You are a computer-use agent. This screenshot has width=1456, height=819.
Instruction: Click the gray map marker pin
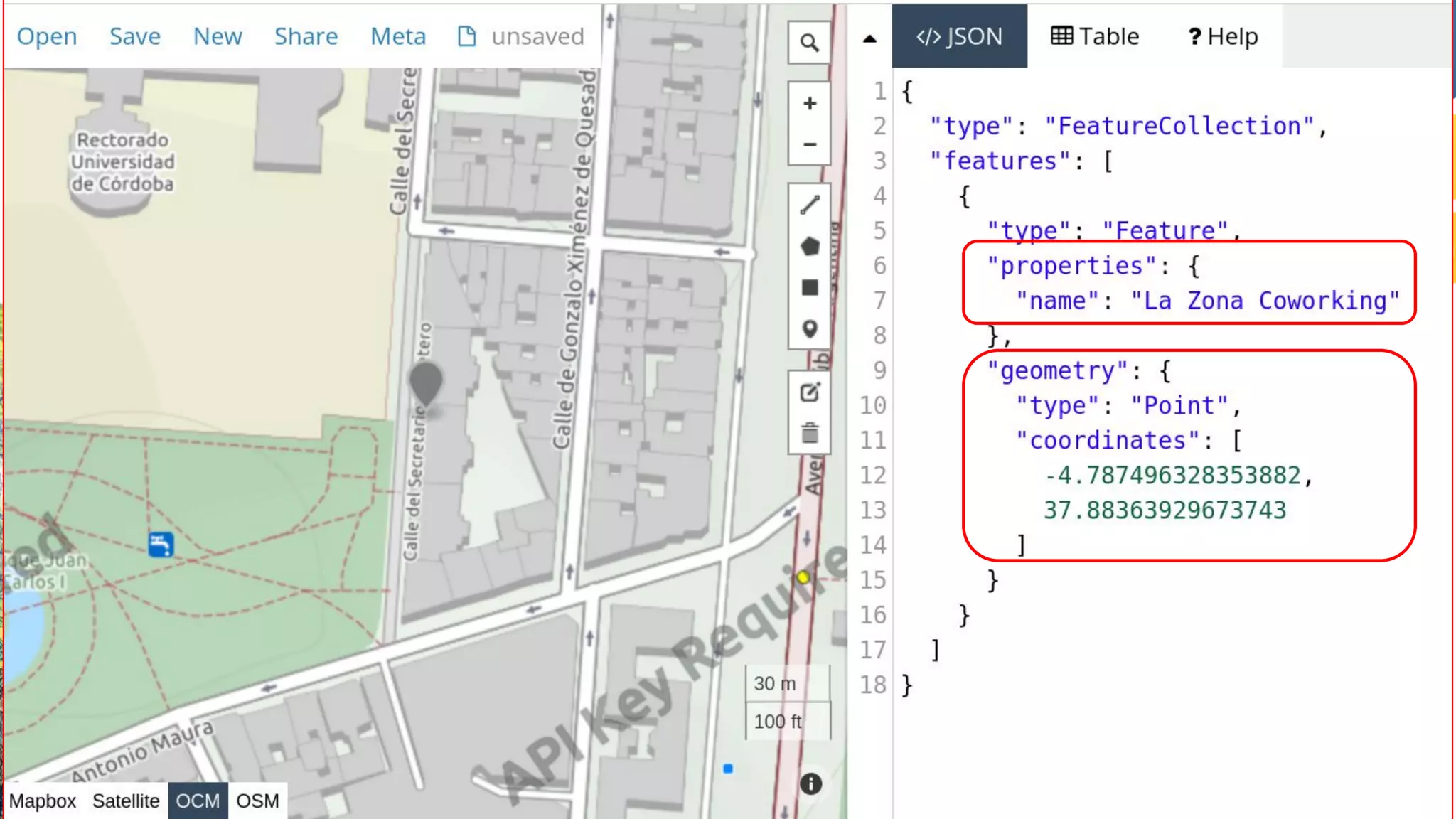coord(426,381)
